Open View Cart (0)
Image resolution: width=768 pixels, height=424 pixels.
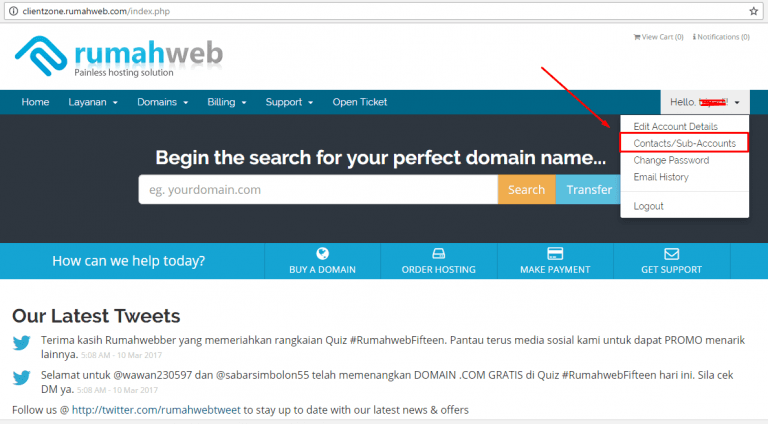point(658,37)
